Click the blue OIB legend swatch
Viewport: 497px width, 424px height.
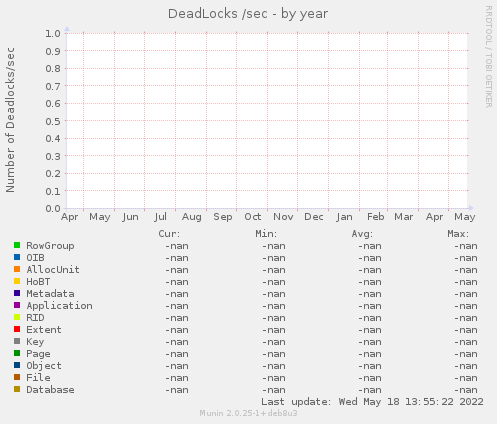coord(17,257)
